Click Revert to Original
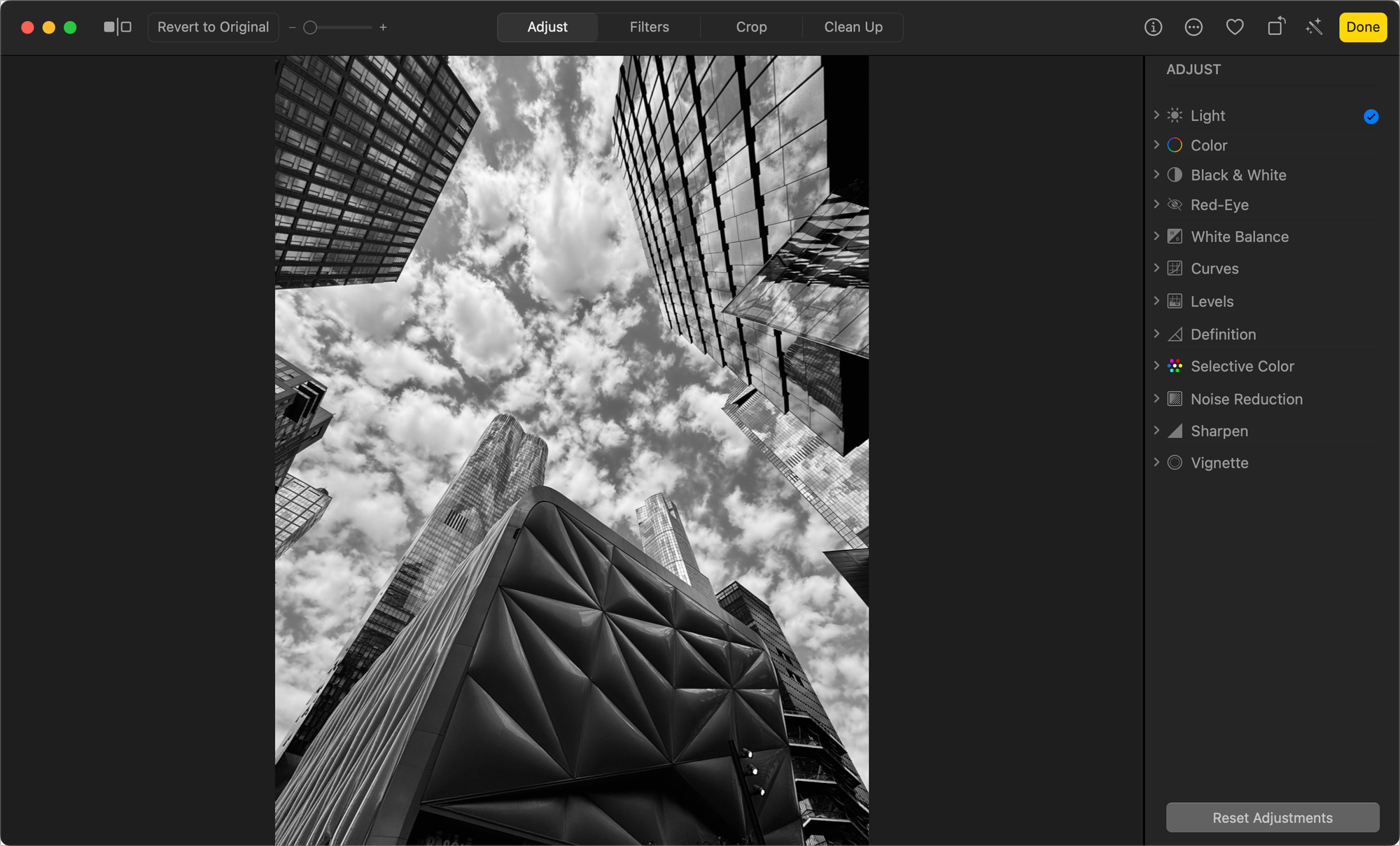Screen dimensions: 1400x846 pos(213,27)
